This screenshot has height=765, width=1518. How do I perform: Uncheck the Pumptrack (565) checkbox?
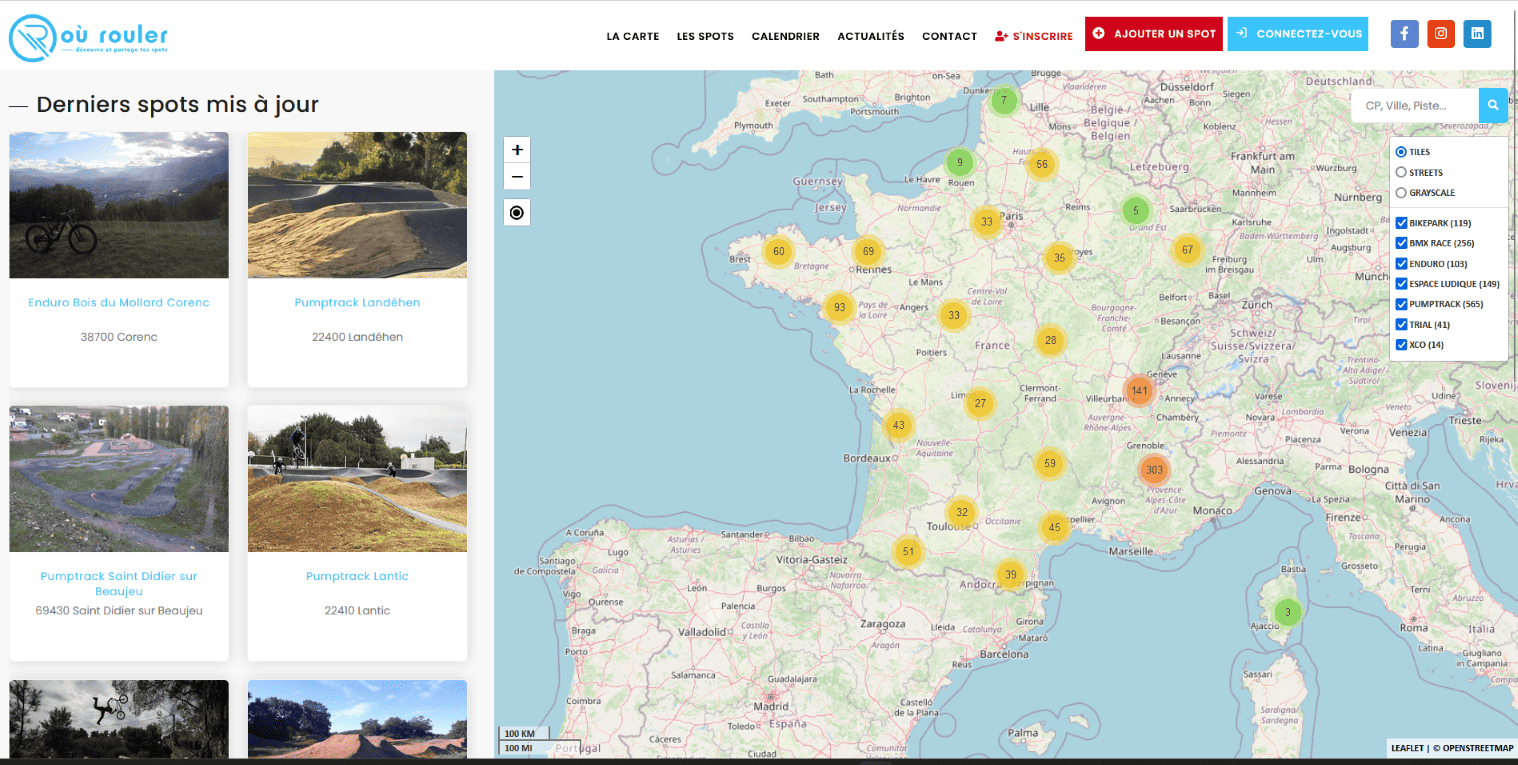coord(1402,304)
